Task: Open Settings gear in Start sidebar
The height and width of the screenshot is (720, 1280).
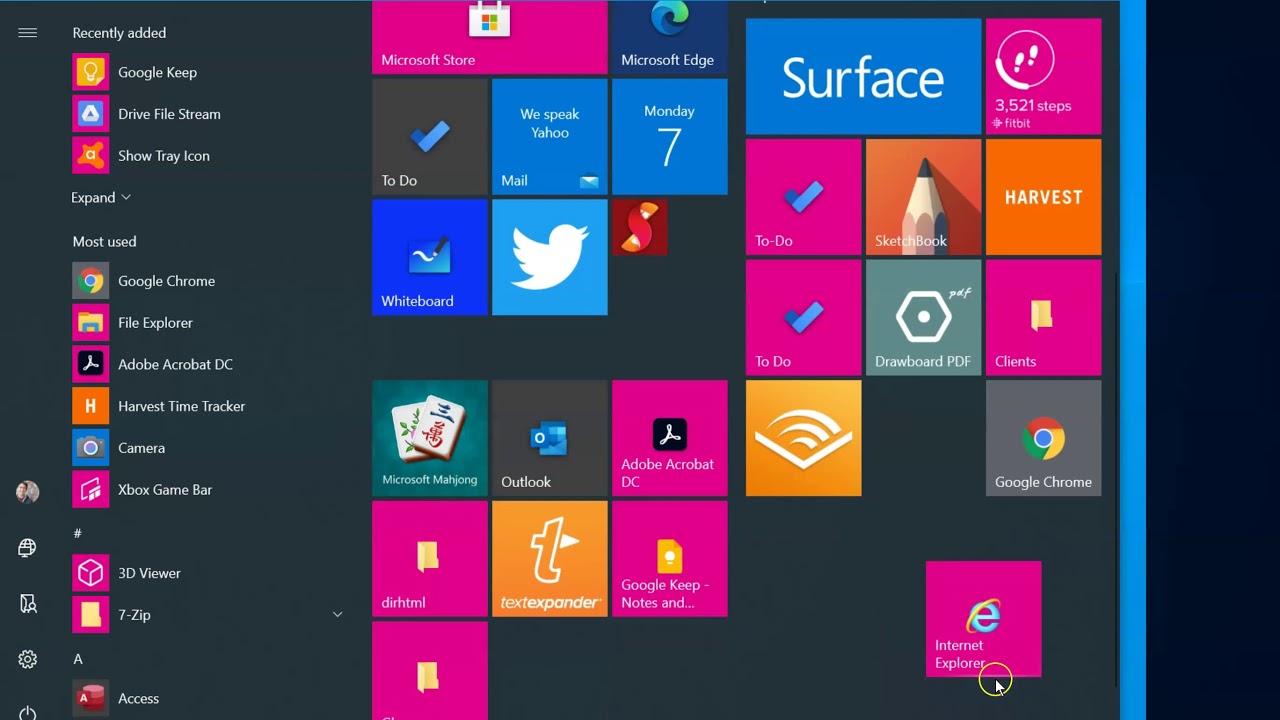Action: pyautogui.click(x=27, y=659)
